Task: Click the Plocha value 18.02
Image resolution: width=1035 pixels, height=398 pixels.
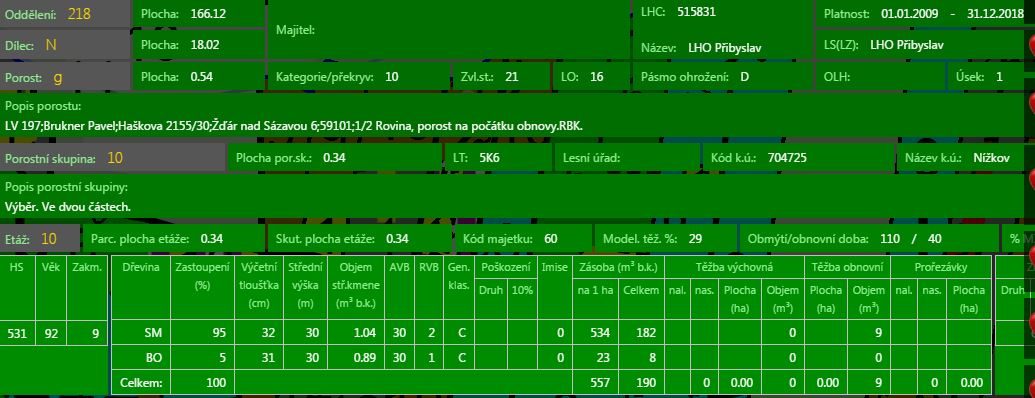Action: coord(205,45)
